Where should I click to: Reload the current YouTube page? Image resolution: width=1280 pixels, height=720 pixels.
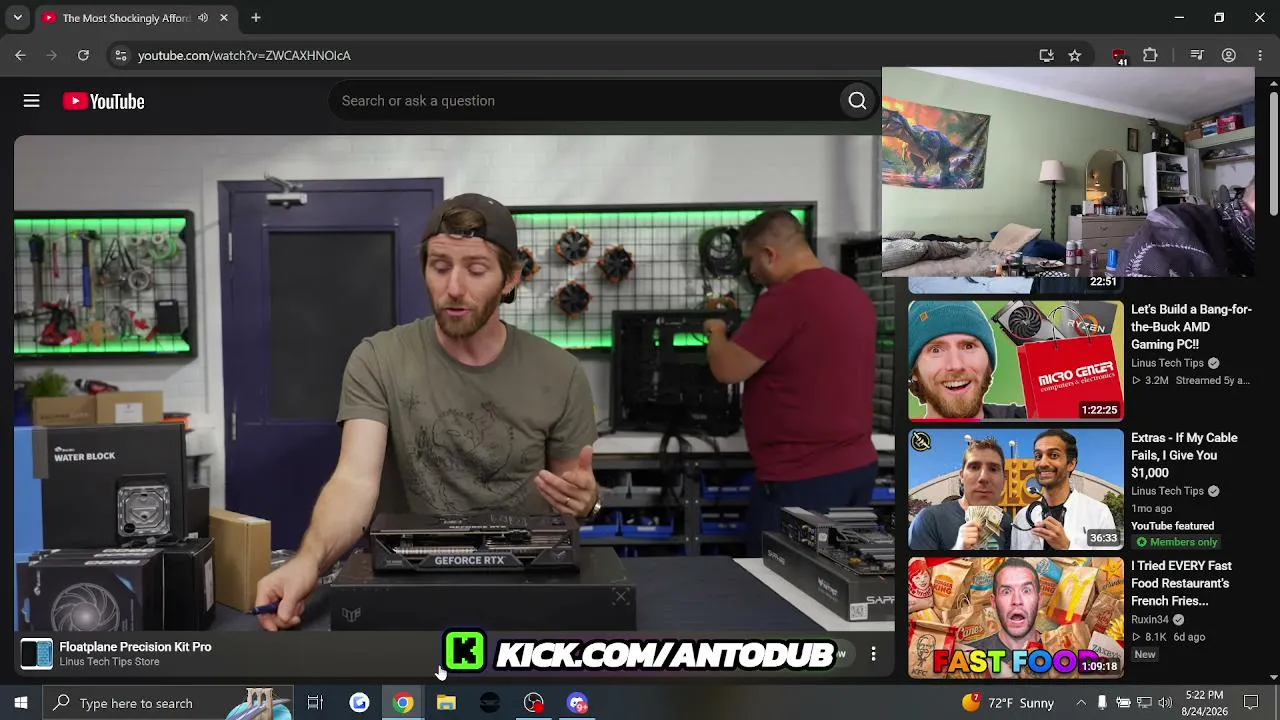click(x=83, y=56)
